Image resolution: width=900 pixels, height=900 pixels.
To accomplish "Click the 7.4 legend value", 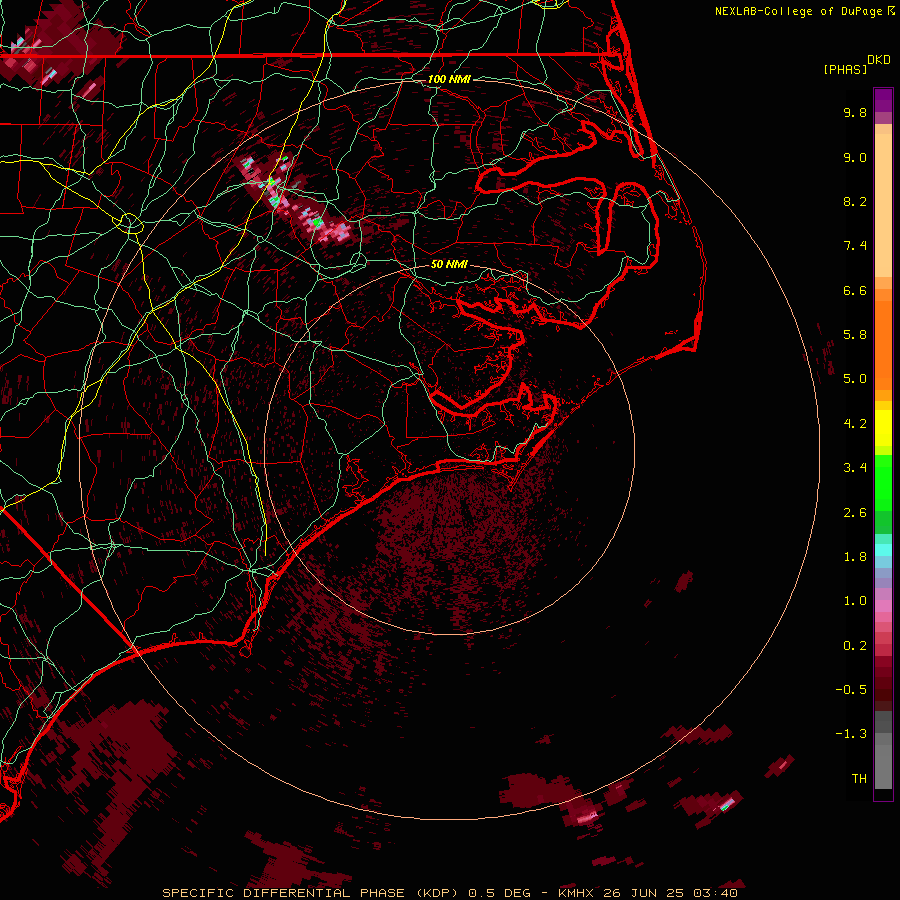I will (x=855, y=246).
